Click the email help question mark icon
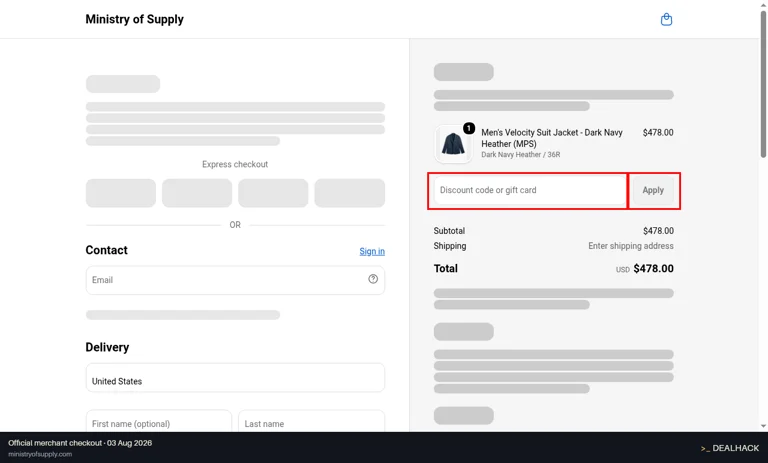Screen dimensions: 768x463 tap(373, 279)
